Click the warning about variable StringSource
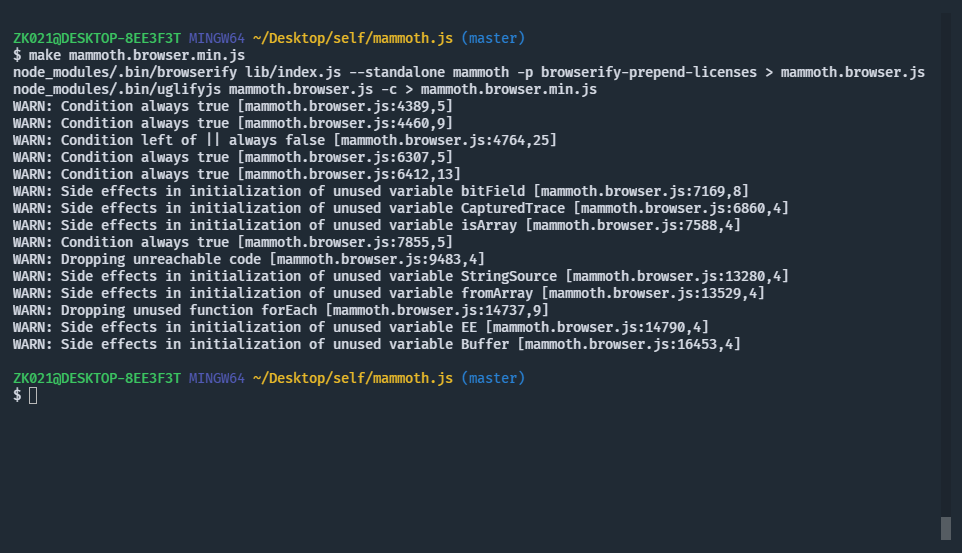Image resolution: width=962 pixels, height=553 pixels. coord(401,276)
